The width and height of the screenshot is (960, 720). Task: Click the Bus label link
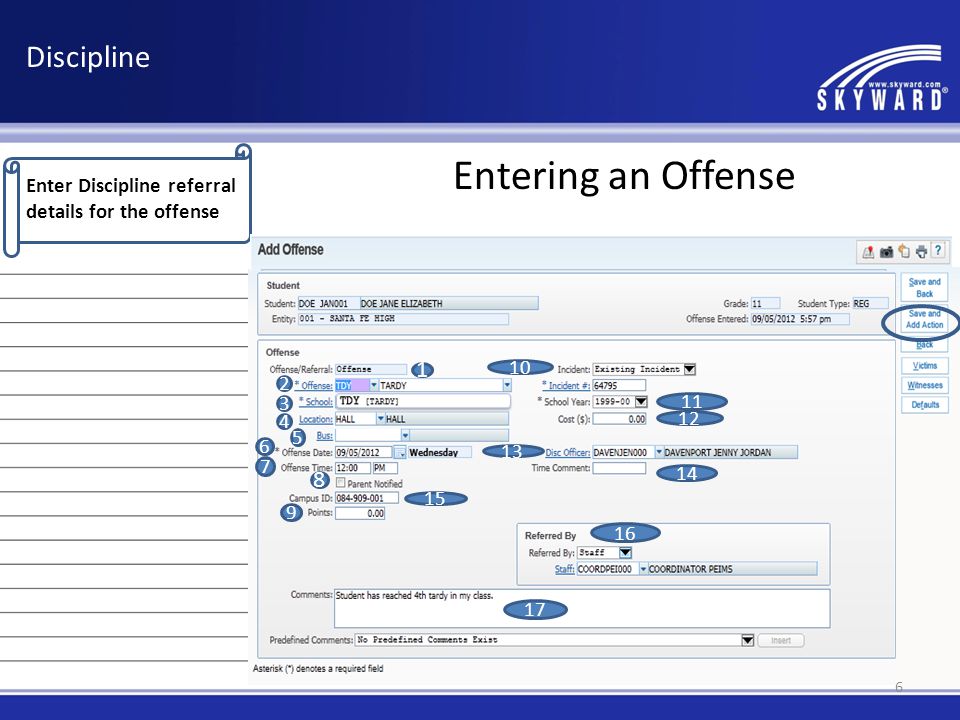pos(324,435)
